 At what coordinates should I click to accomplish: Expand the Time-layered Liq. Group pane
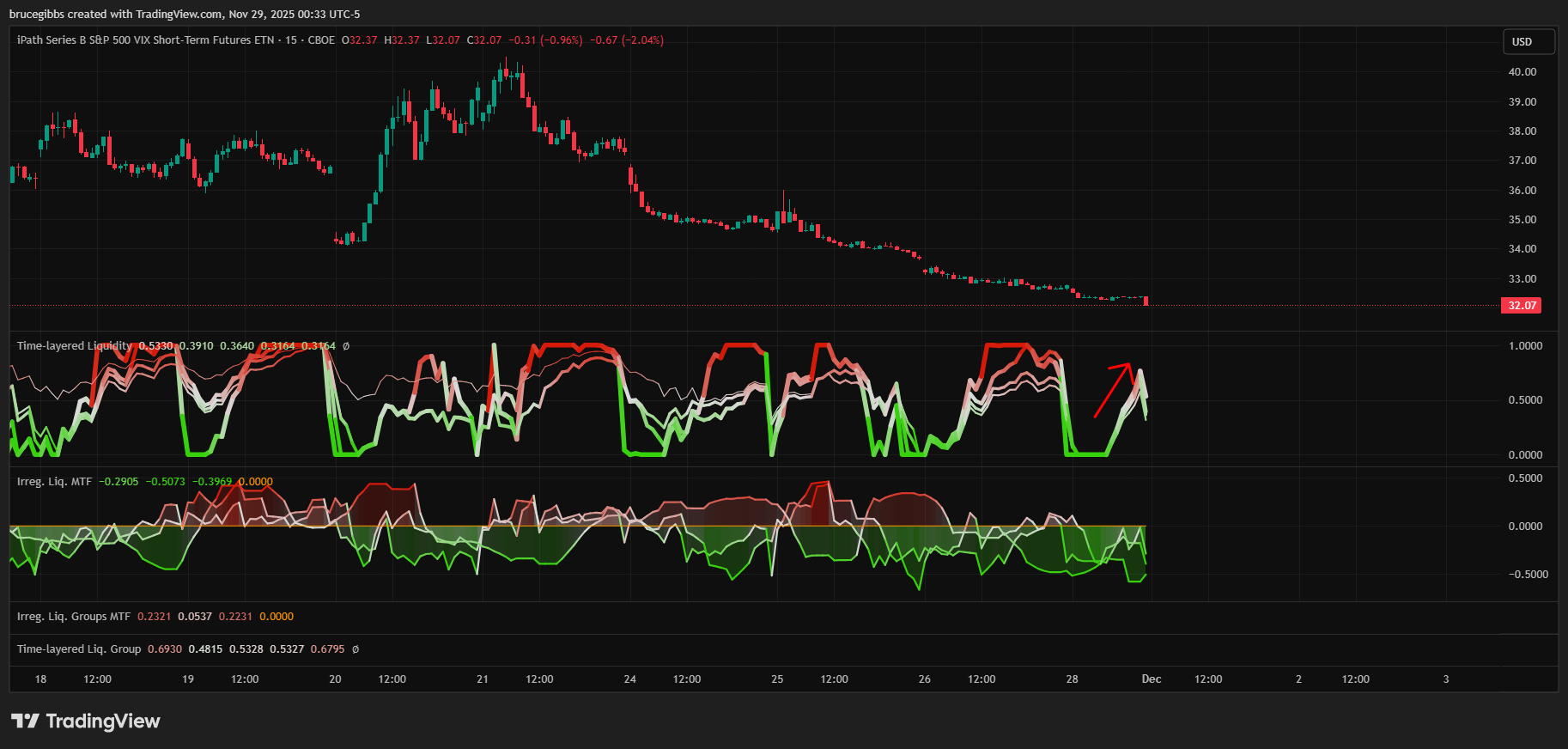click(x=79, y=649)
